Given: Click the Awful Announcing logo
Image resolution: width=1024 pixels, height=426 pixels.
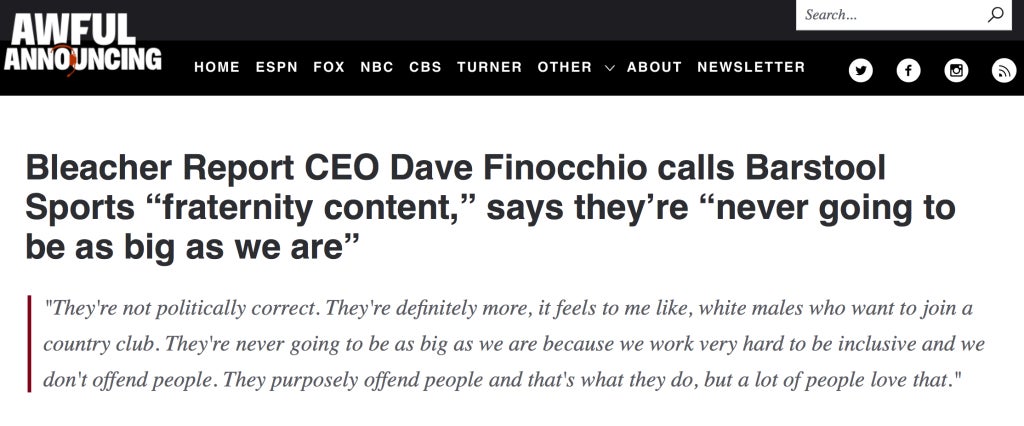Looking at the screenshot, I should [x=82, y=44].
